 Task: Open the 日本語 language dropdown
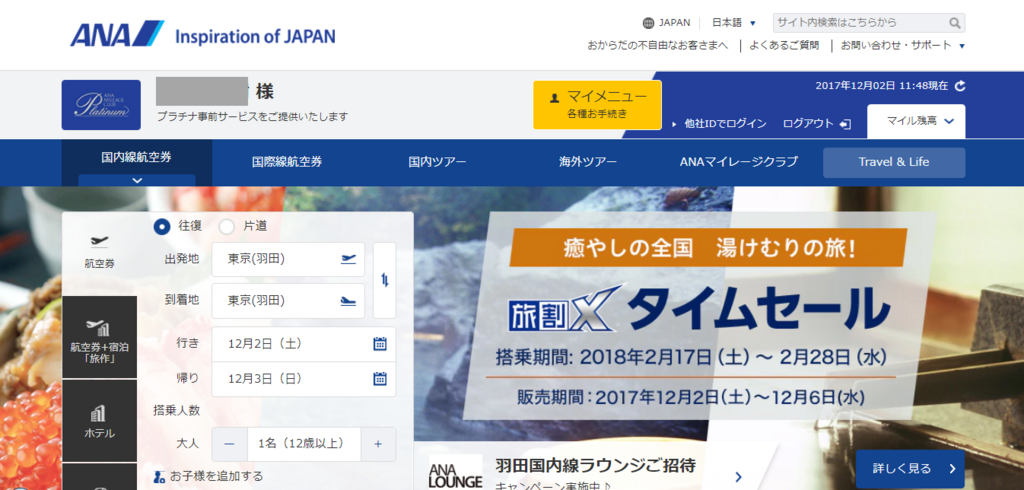pyautogui.click(x=733, y=23)
